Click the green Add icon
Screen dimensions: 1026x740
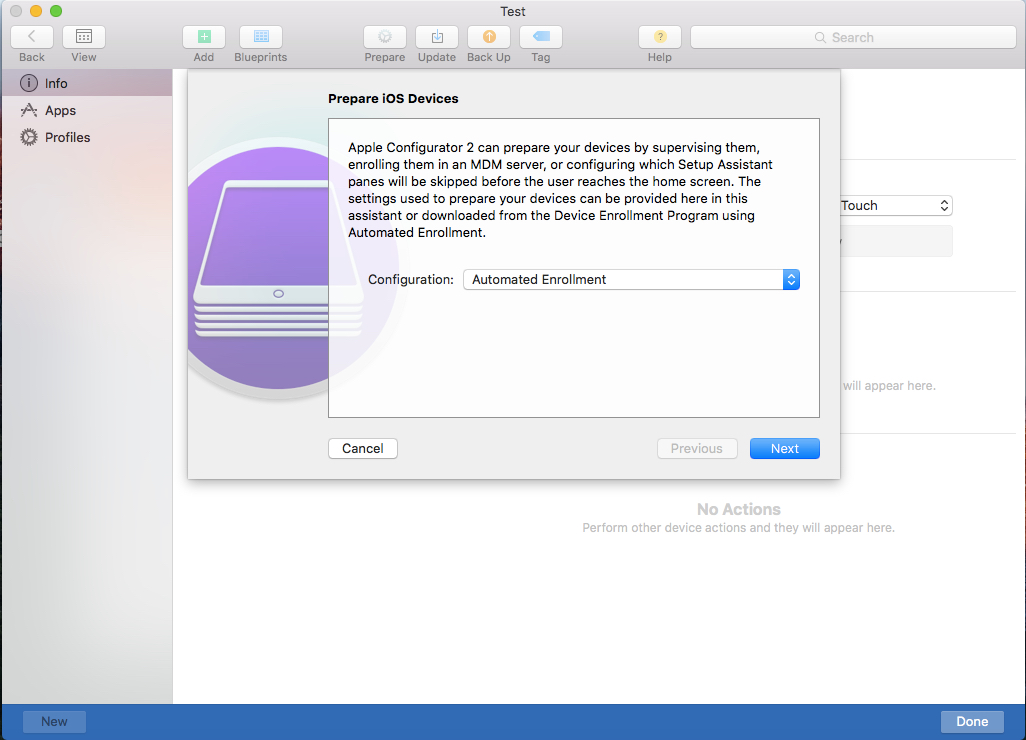[x=204, y=37]
